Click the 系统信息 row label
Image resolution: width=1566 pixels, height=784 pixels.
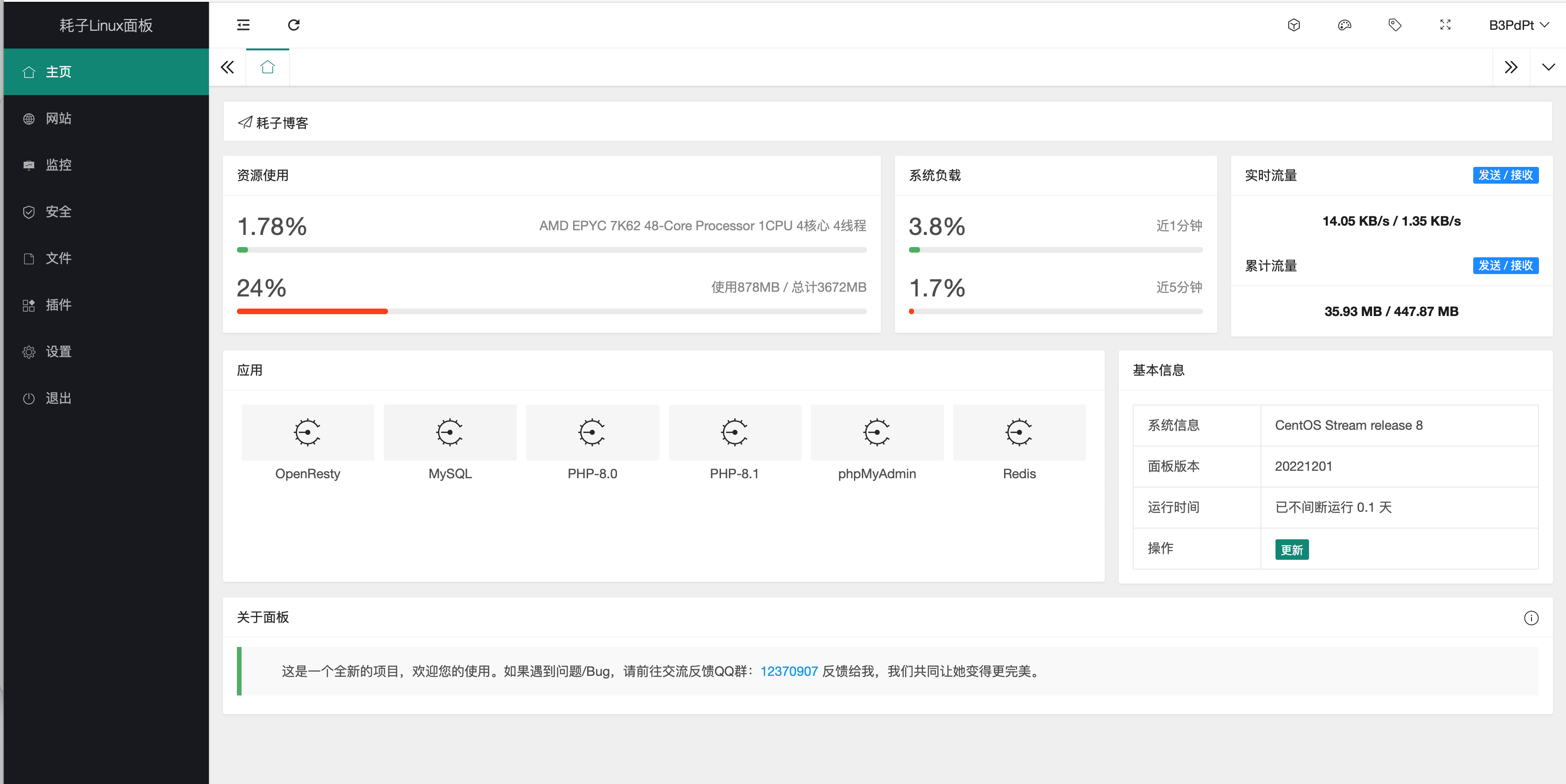(1173, 426)
